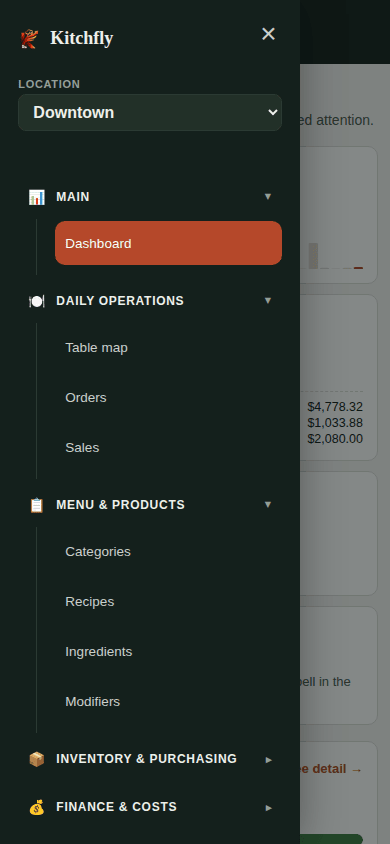The image size is (390, 844).
Task: Click the Kitchfly brand name
Action: [x=82, y=38]
